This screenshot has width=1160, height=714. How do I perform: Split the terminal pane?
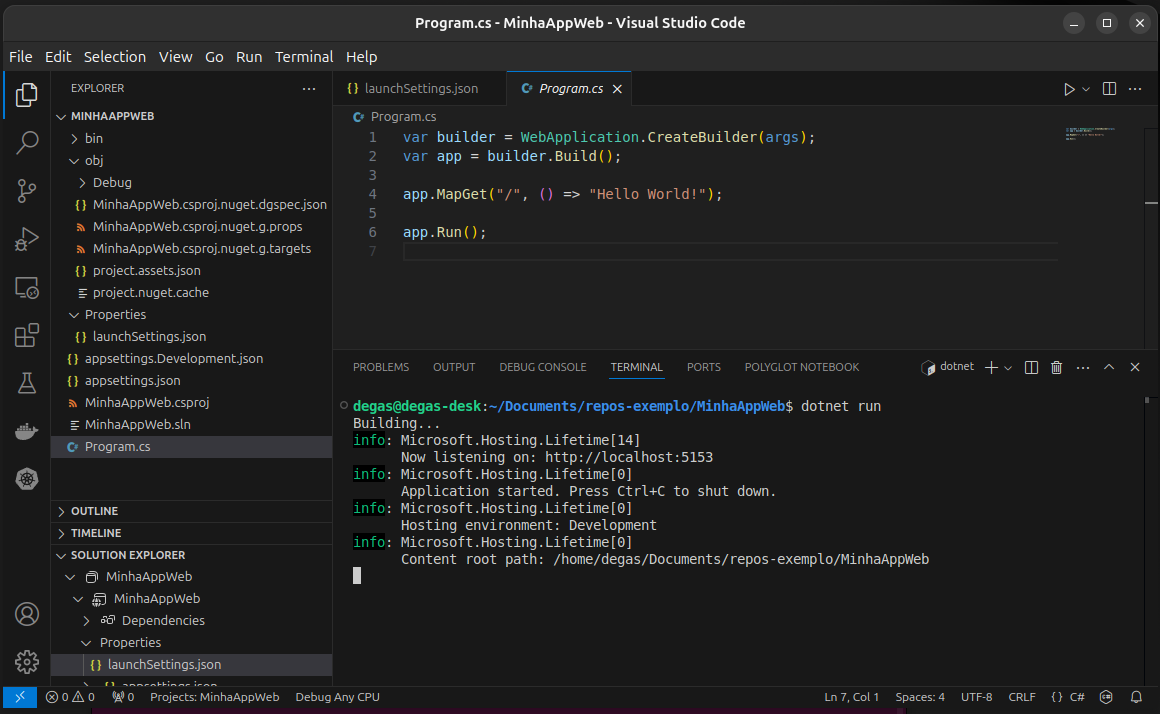pyautogui.click(x=1032, y=367)
